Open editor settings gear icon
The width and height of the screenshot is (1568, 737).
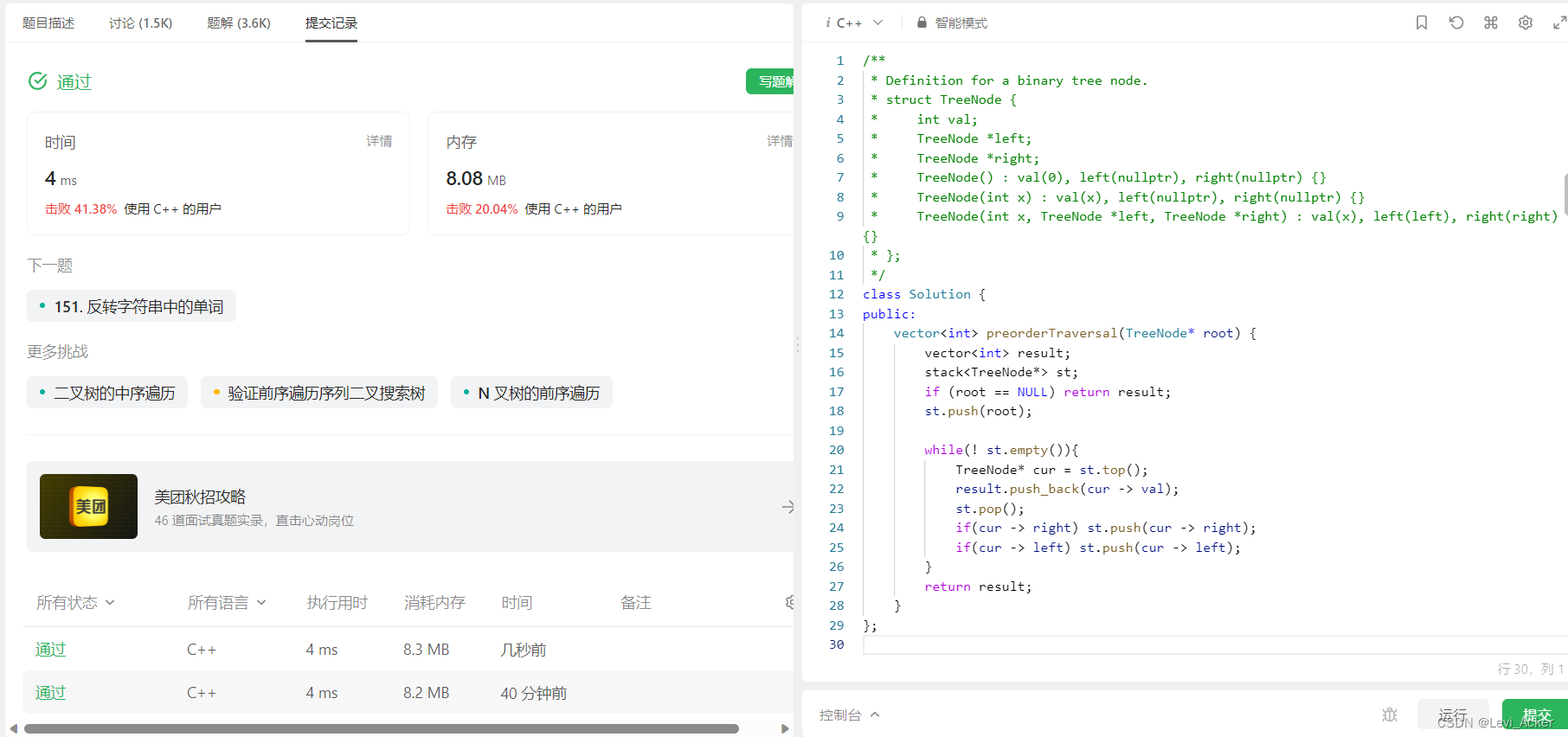tap(1526, 22)
